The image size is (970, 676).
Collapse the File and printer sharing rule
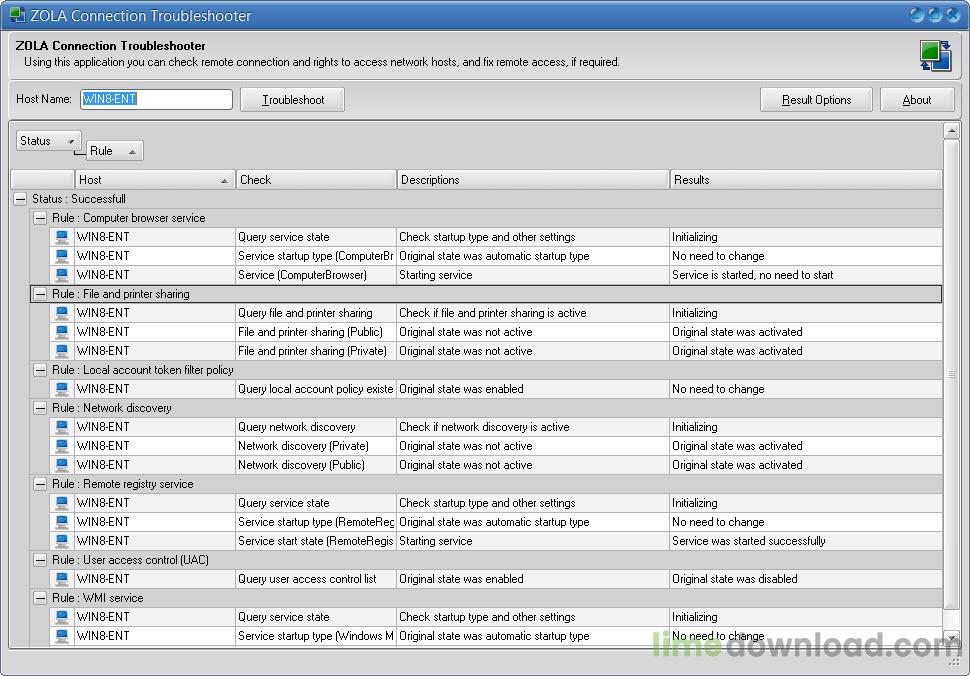(x=40, y=294)
